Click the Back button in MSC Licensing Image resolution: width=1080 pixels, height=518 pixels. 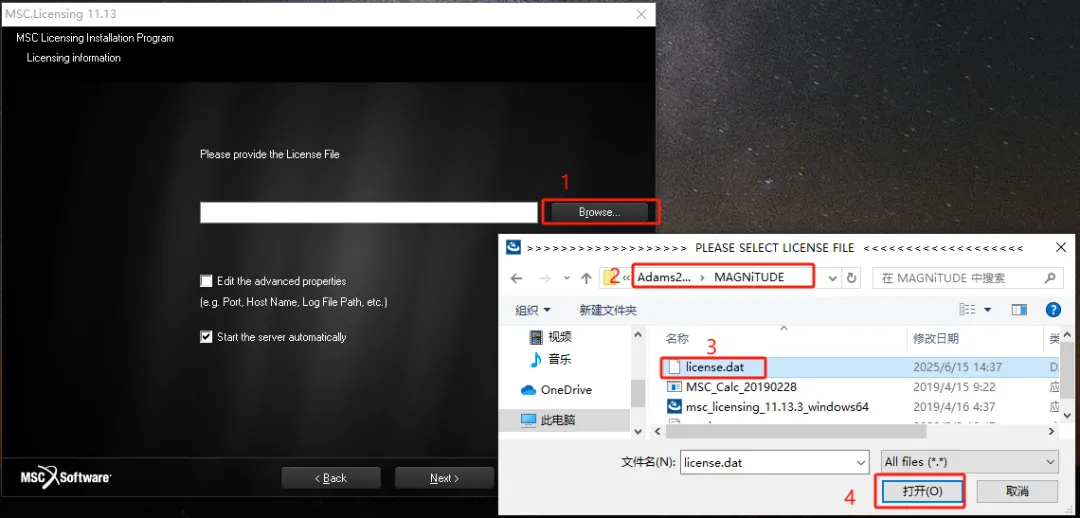tap(331, 478)
